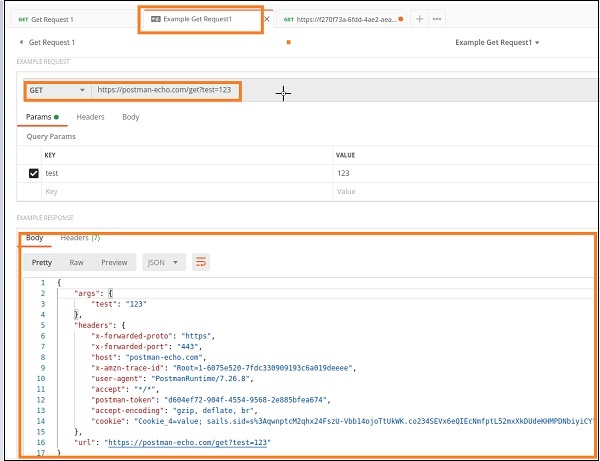Open the GET method dropdown
The image size is (600, 461).
click(56, 90)
